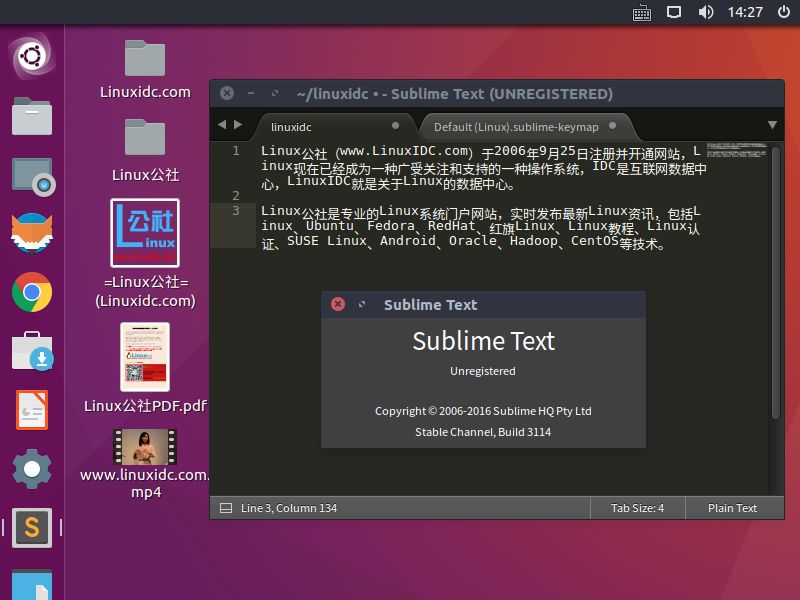Click the editor's vertical scrollbar
800x600 pixels.
776,283
